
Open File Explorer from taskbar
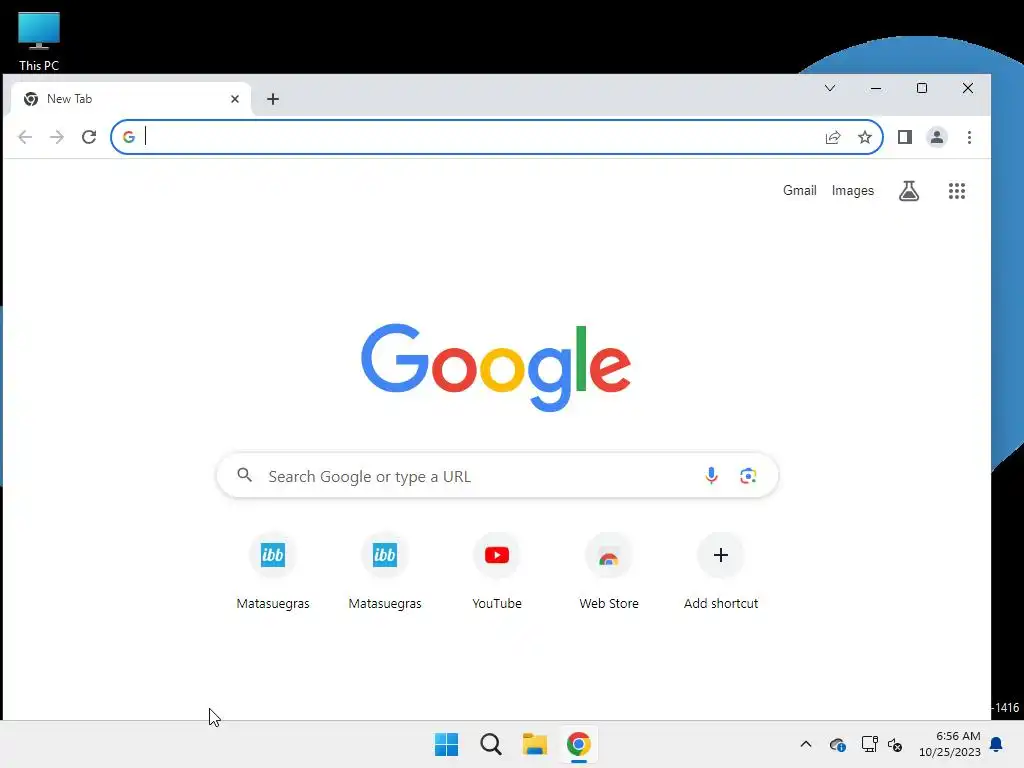click(535, 744)
